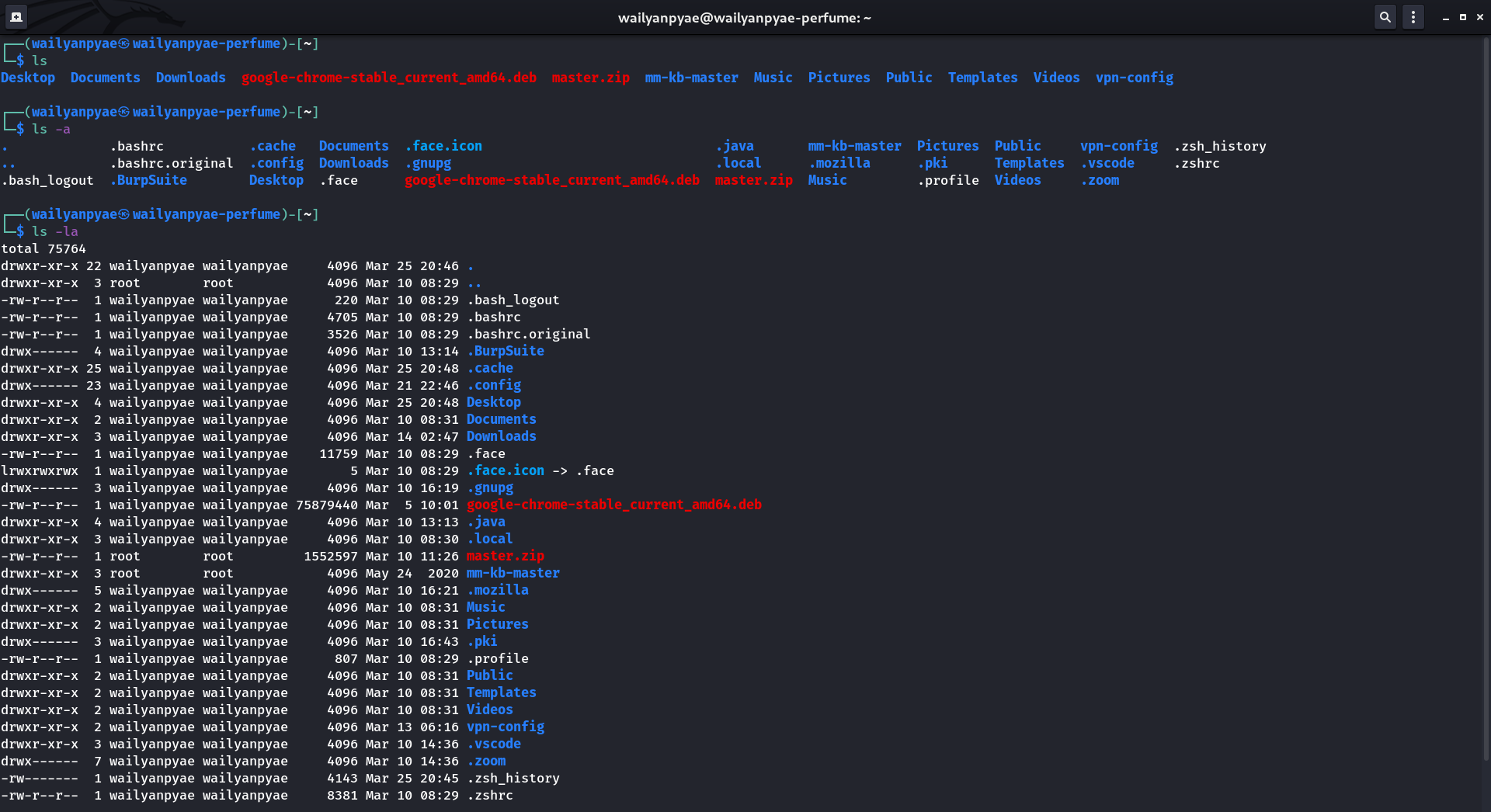Close the terminal window
Viewport: 1491px width, 812px height.
(1479, 17)
